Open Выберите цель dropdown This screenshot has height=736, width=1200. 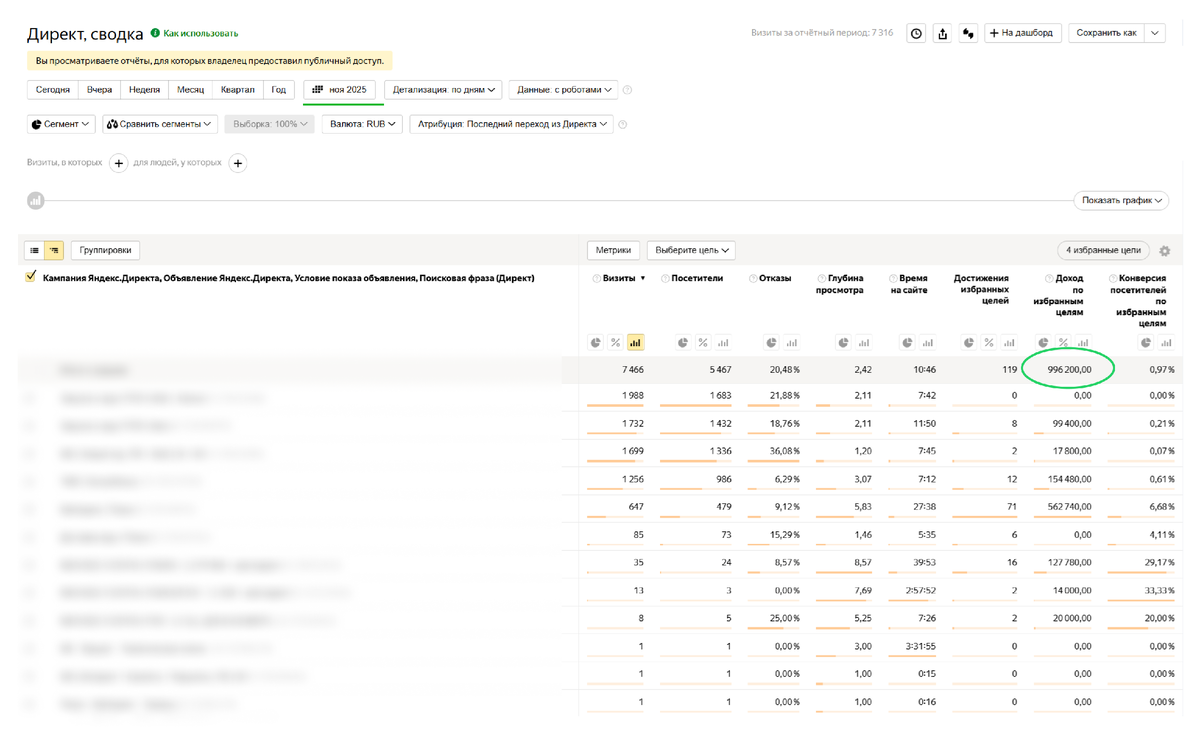[x=691, y=250]
